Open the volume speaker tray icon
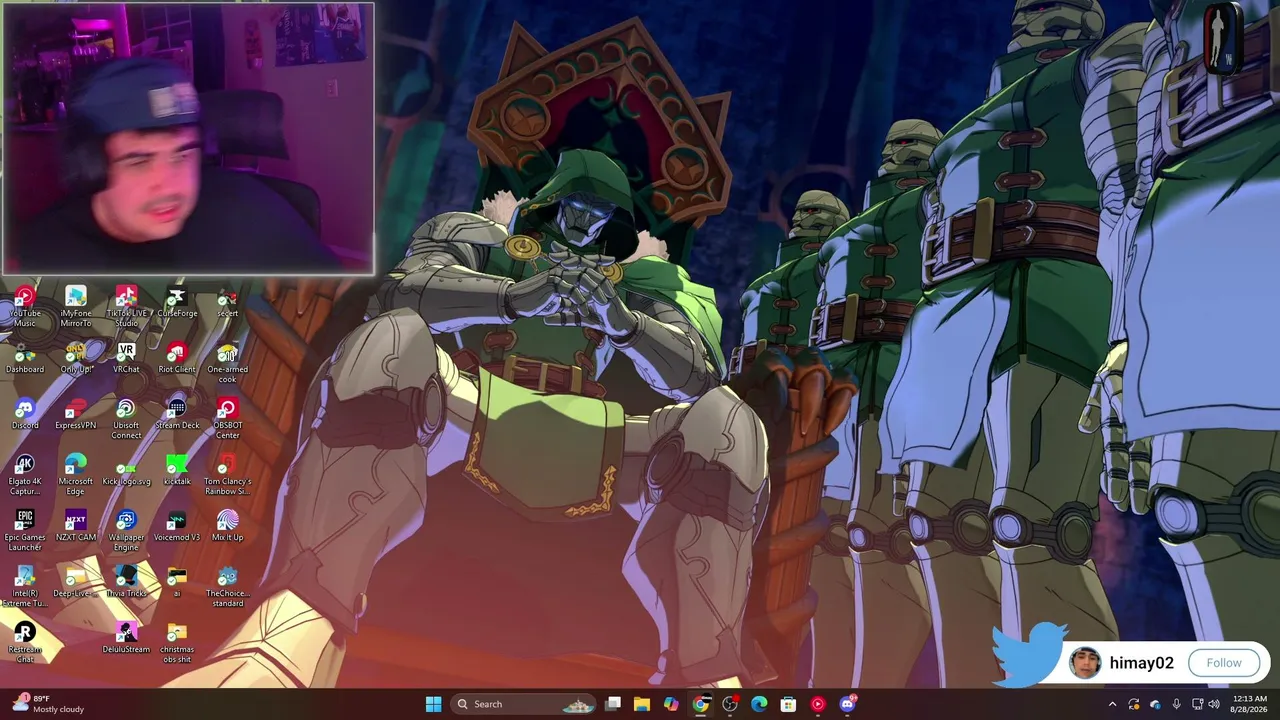 coord(1214,704)
